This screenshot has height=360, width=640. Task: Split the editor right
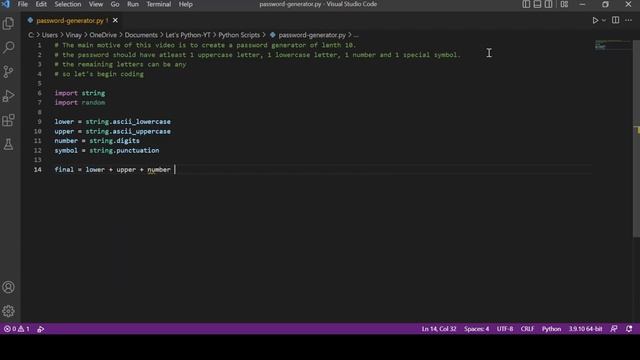[616, 20]
